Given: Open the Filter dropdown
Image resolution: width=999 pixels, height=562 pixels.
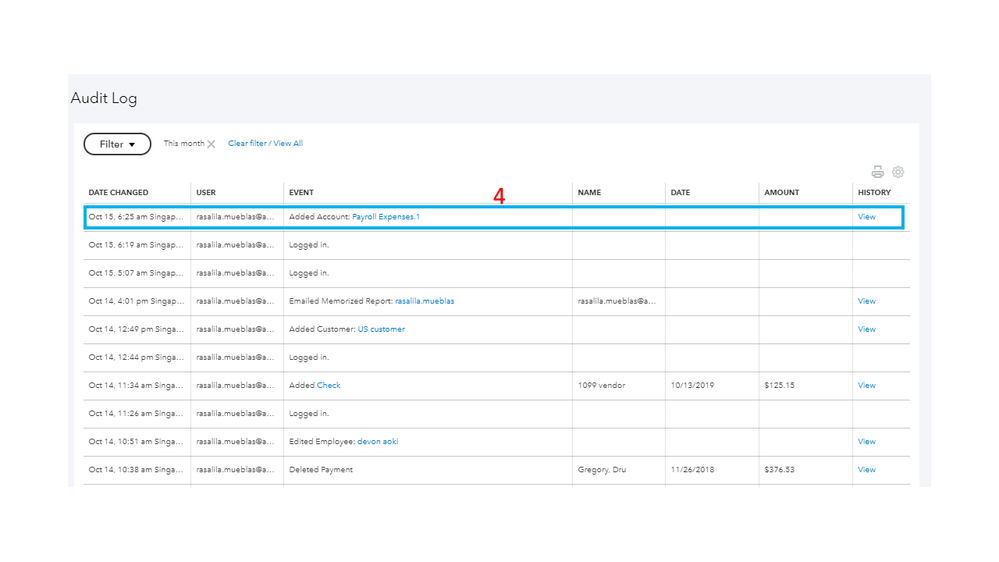Looking at the screenshot, I should 117,144.
